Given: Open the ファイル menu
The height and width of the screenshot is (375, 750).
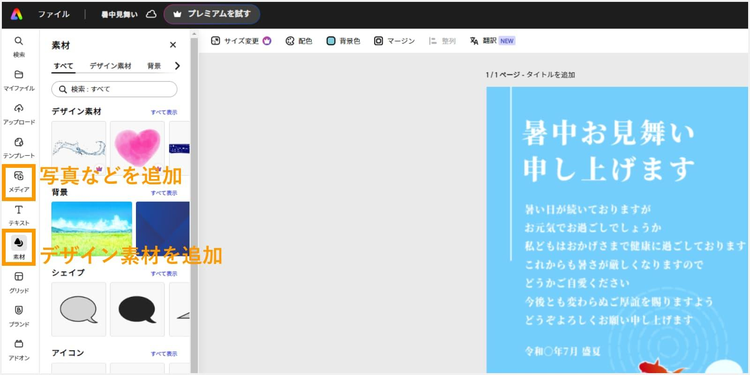Looking at the screenshot, I should point(54,14).
